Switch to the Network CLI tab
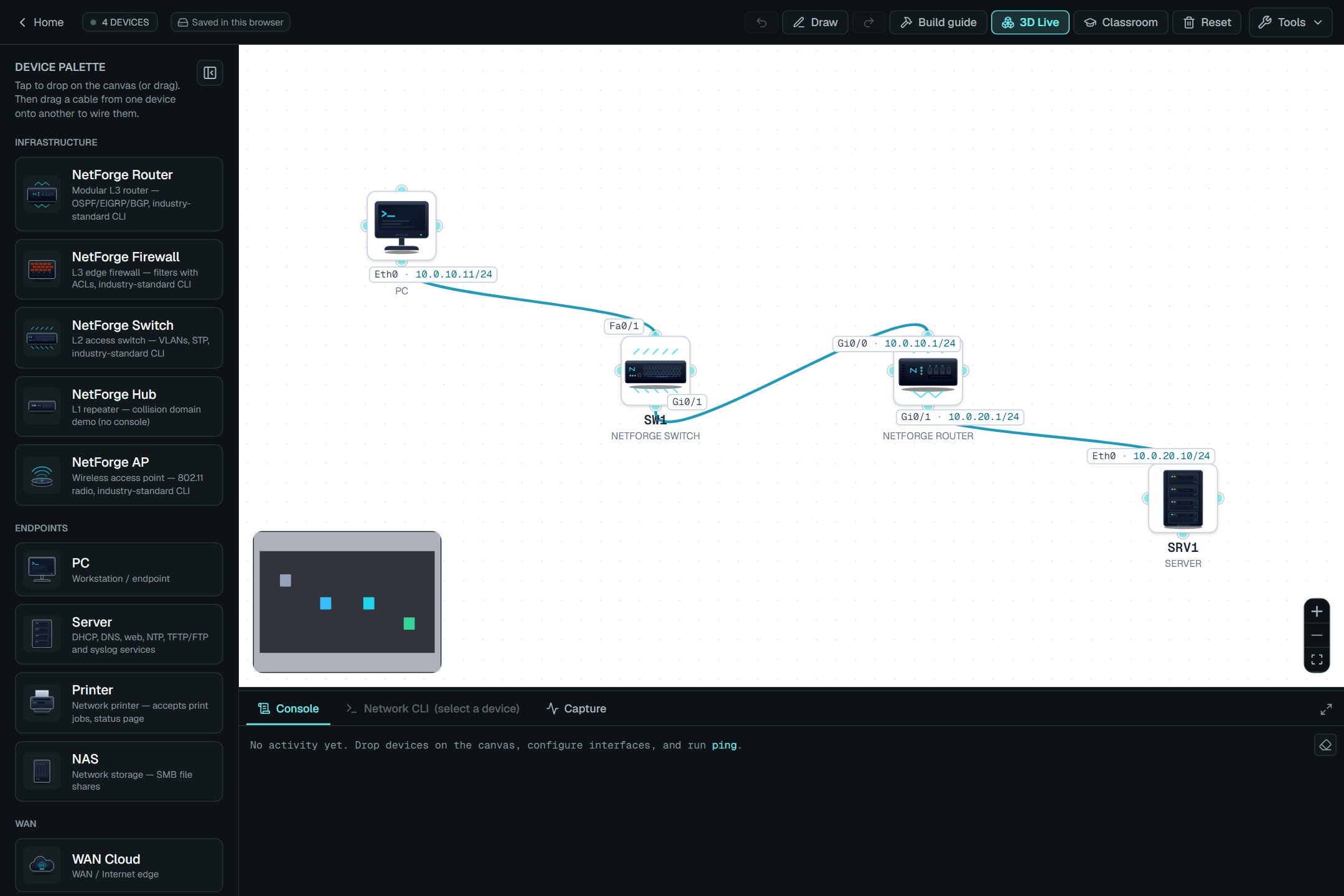The height and width of the screenshot is (896, 1344). [x=432, y=709]
